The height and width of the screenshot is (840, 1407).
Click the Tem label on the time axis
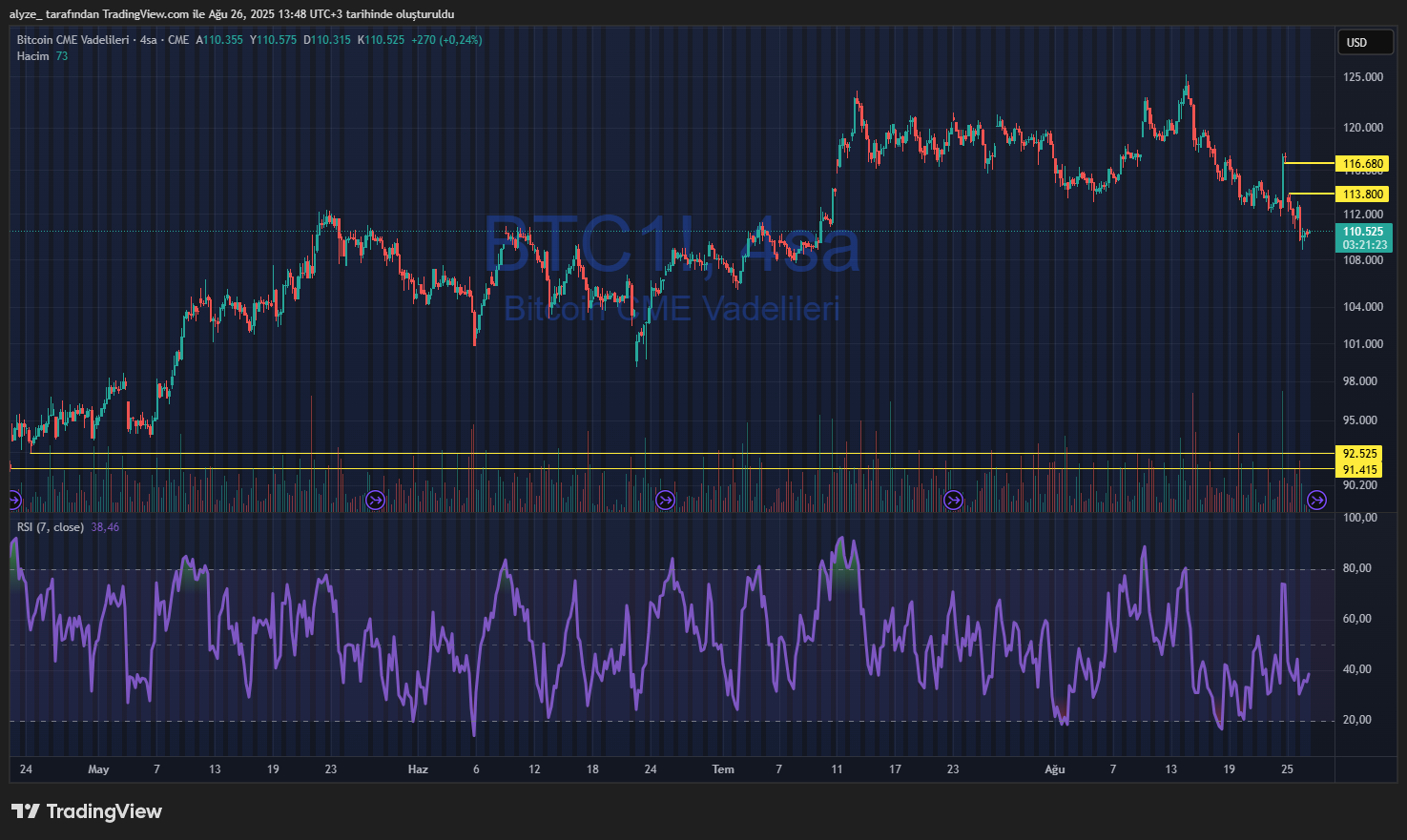point(723,769)
